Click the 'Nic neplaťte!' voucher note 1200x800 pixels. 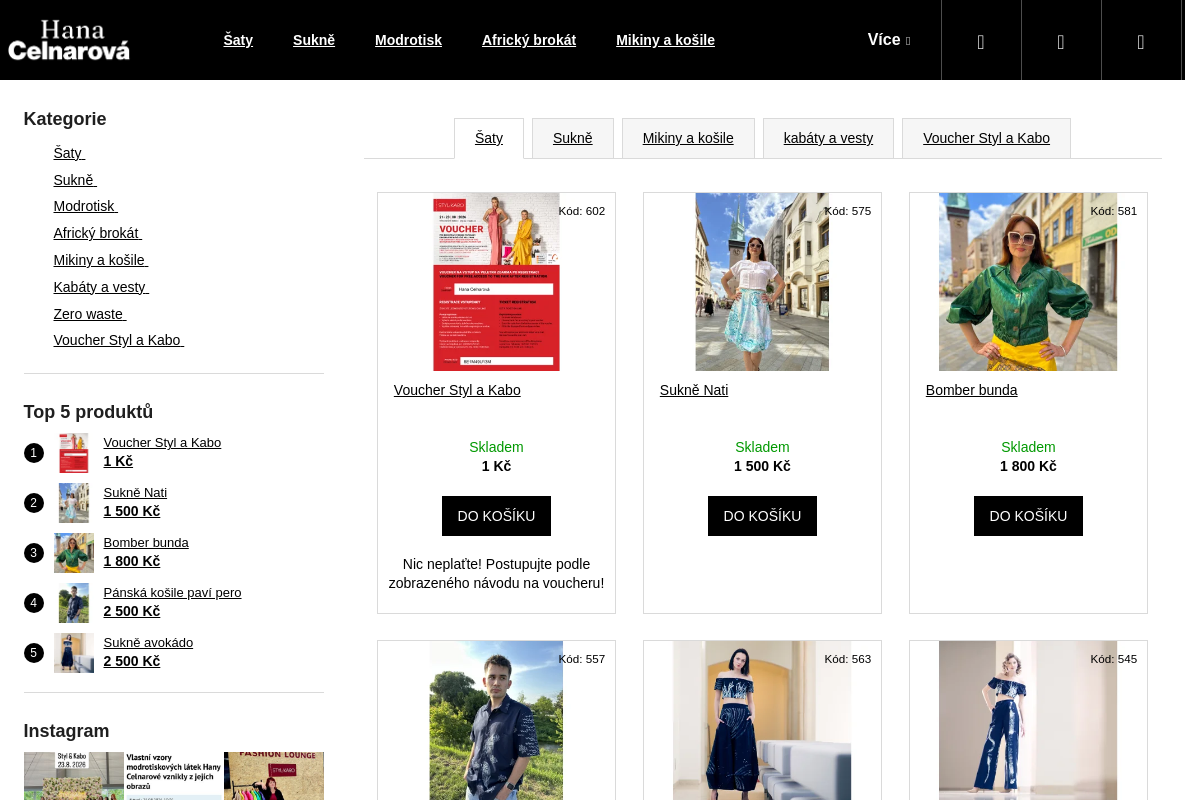pyautogui.click(x=496, y=573)
